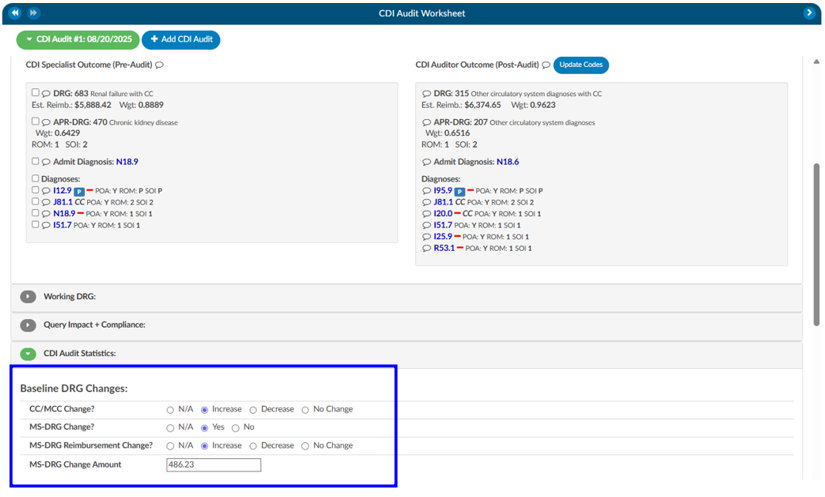Select Decrease for MS-DRG Reimbursement Change
Screen dimensions: 825x497
pyautogui.click(x=253, y=447)
